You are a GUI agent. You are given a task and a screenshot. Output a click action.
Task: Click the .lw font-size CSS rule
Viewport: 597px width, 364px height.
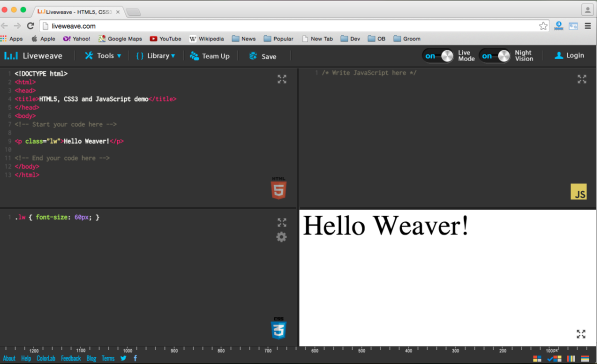tap(57, 217)
